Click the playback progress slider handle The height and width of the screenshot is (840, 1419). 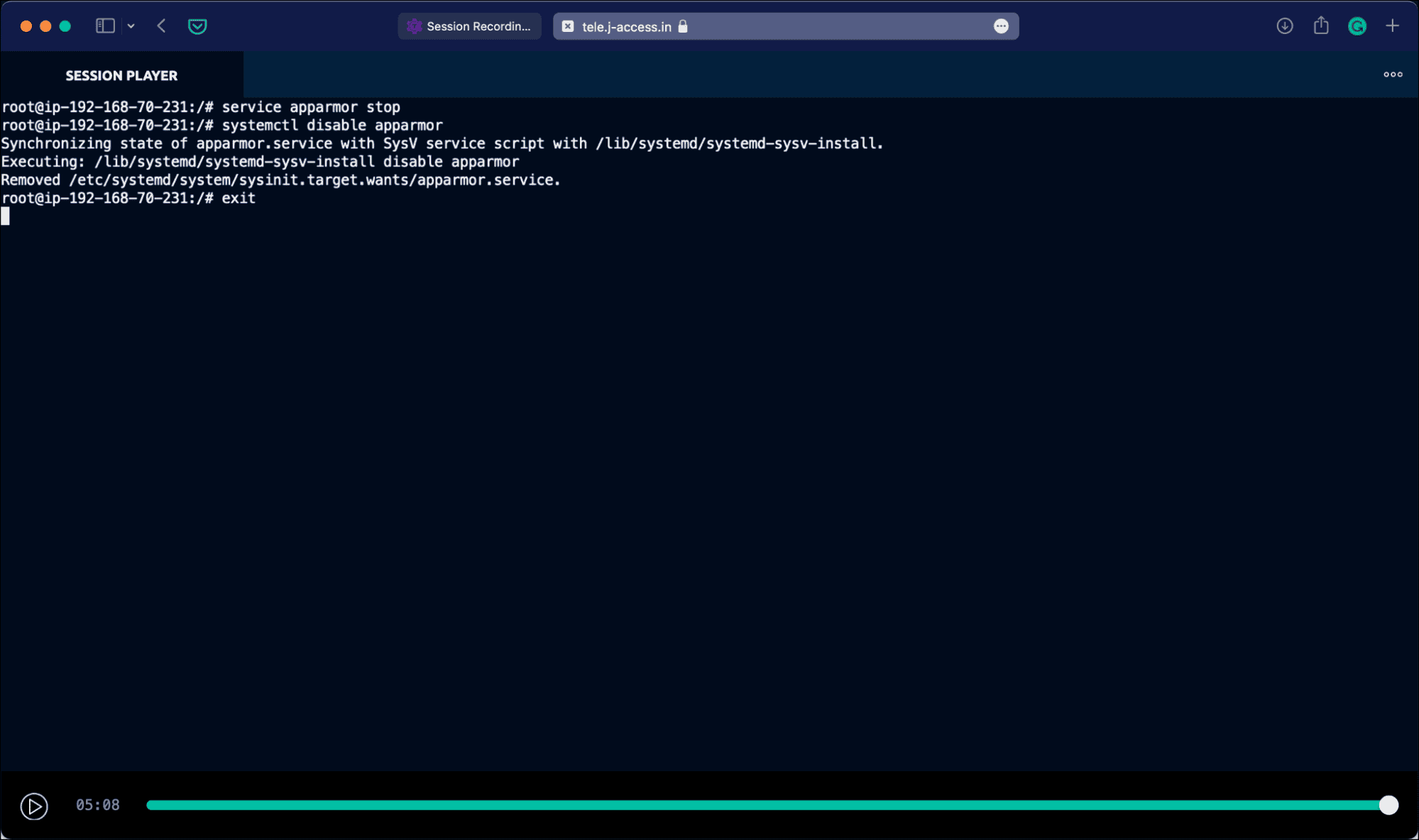(x=1388, y=805)
